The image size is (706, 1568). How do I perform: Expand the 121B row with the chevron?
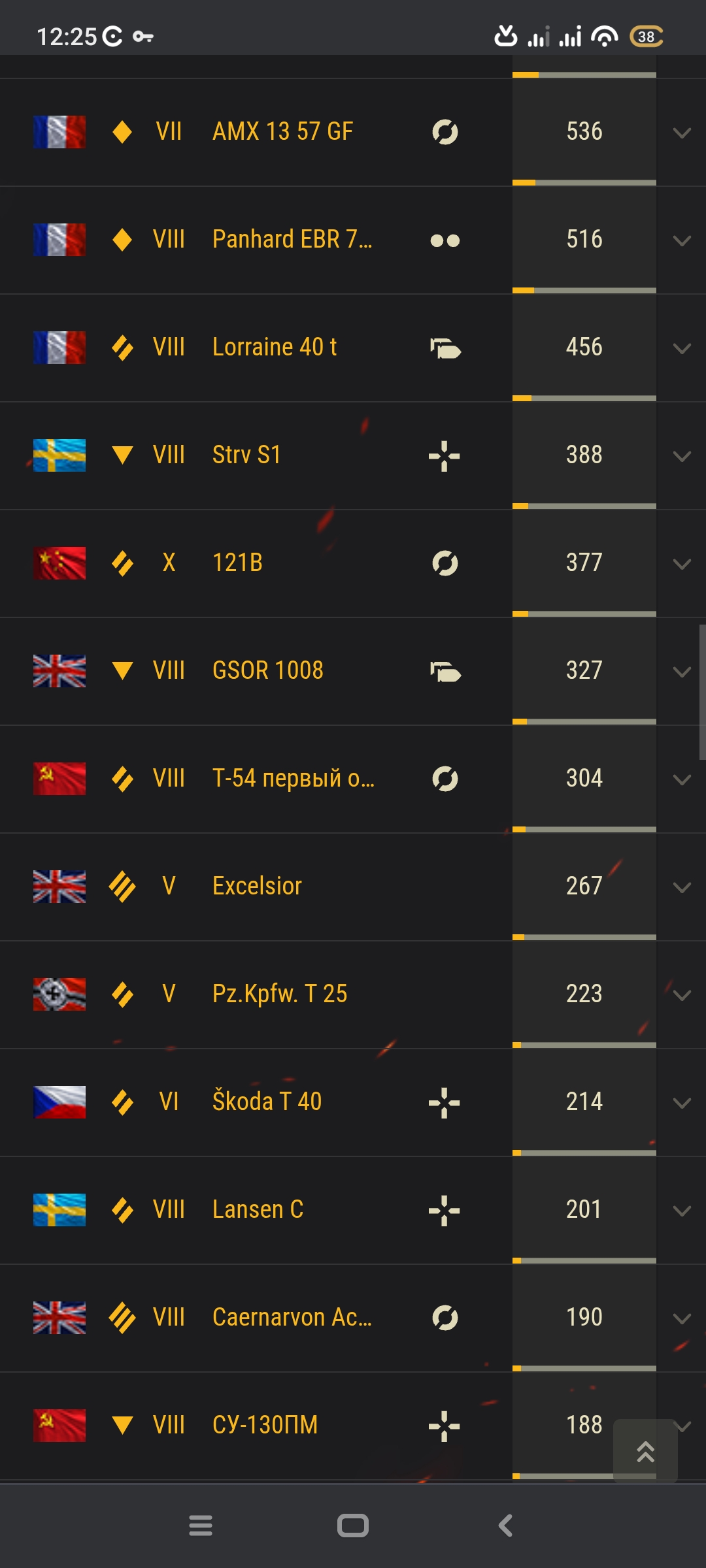(682, 564)
